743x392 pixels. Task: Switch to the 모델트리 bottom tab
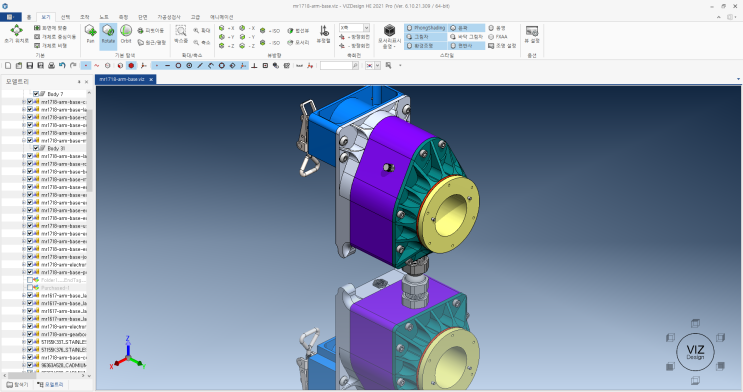[50, 384]
